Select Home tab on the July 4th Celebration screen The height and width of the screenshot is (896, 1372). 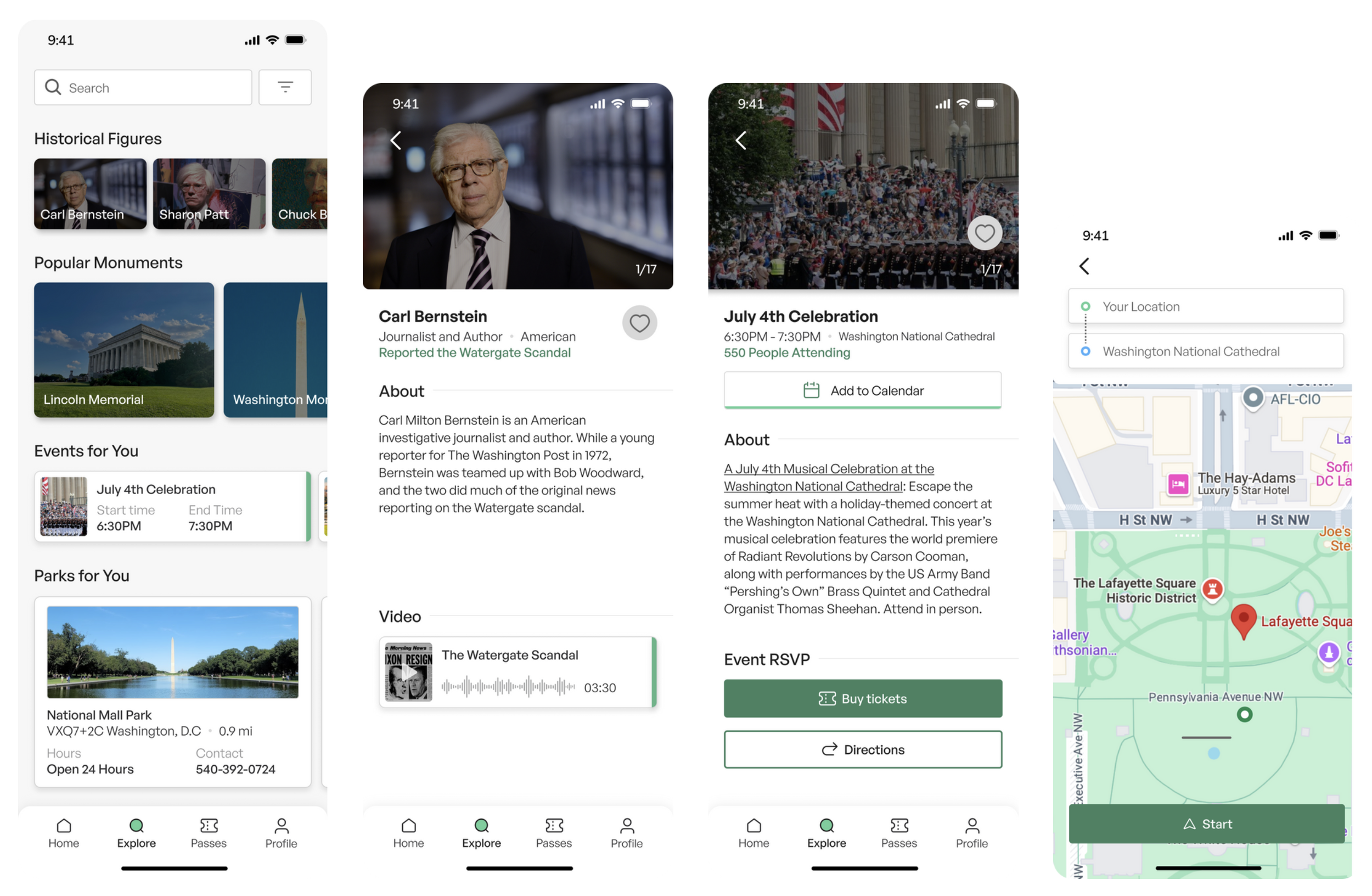(x=754, y=833)
